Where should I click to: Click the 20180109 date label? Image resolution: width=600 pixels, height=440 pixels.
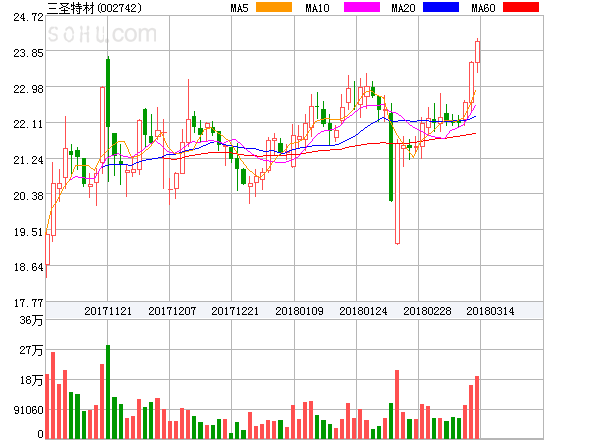point(299,311)
